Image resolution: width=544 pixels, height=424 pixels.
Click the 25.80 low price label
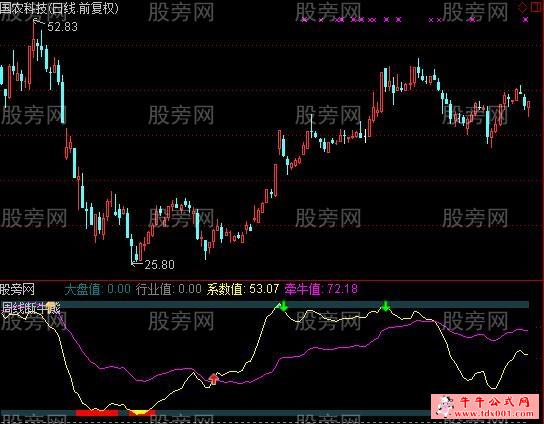click(159, 265)
